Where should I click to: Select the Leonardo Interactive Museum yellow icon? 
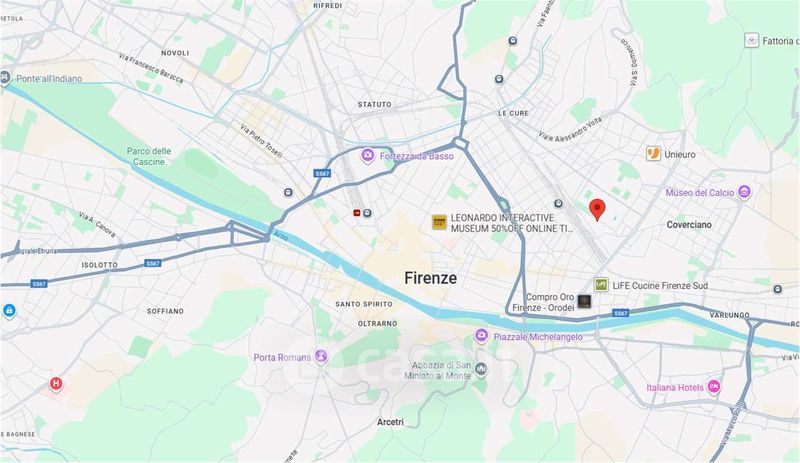[439, 222]
